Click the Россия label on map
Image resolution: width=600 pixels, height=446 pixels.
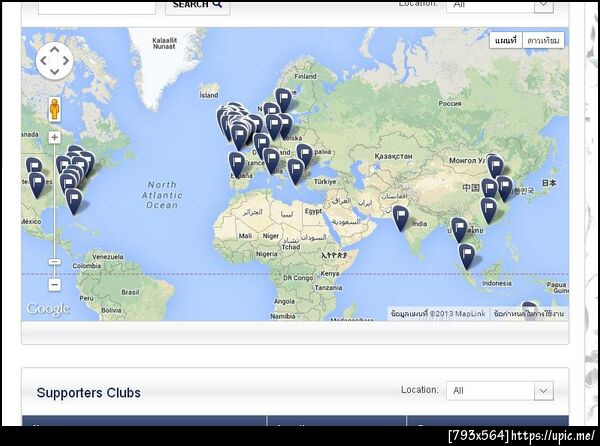(450, 103)
